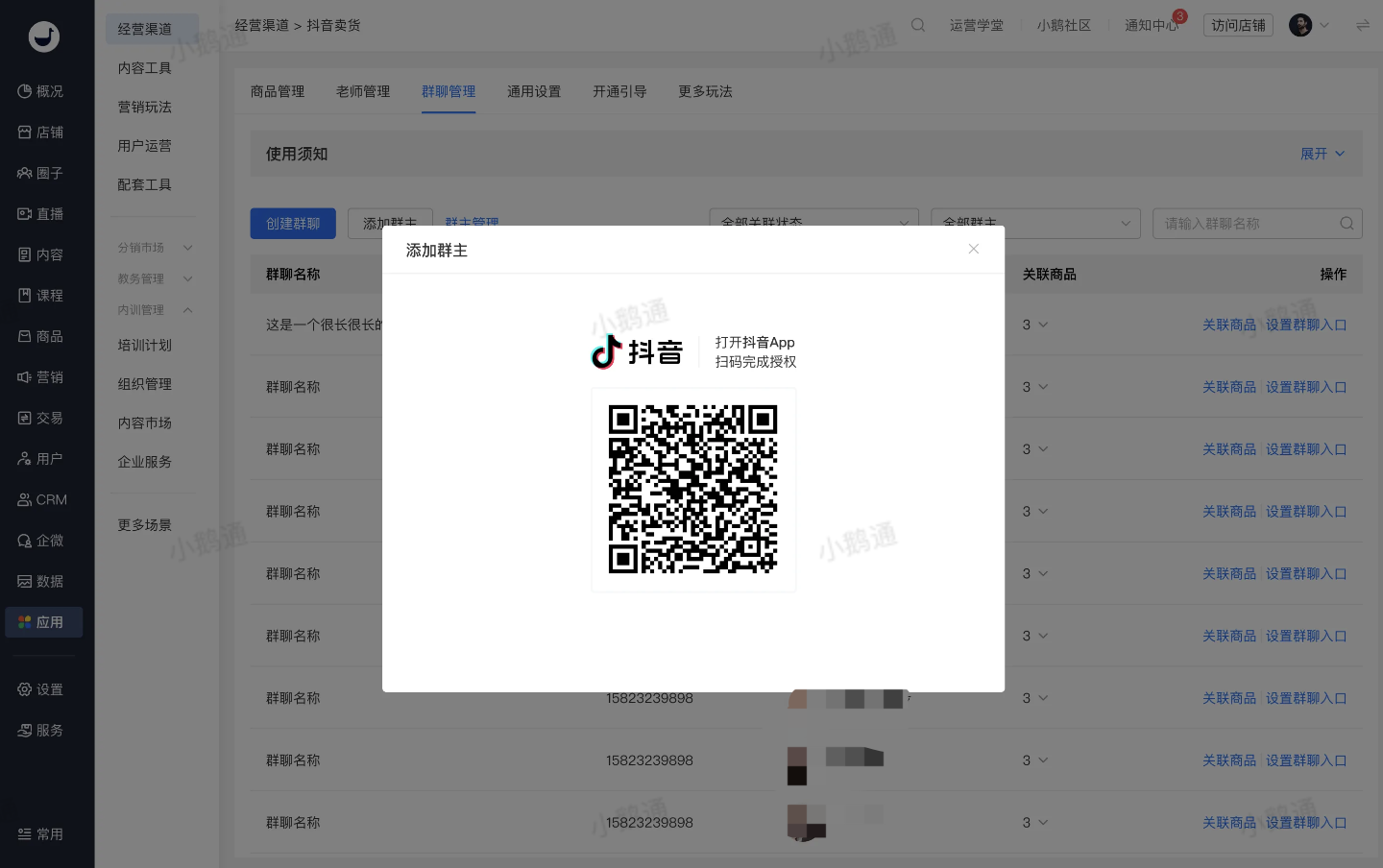
Task: Open 交易 transactions in sidebar
Action: (40, 418)
